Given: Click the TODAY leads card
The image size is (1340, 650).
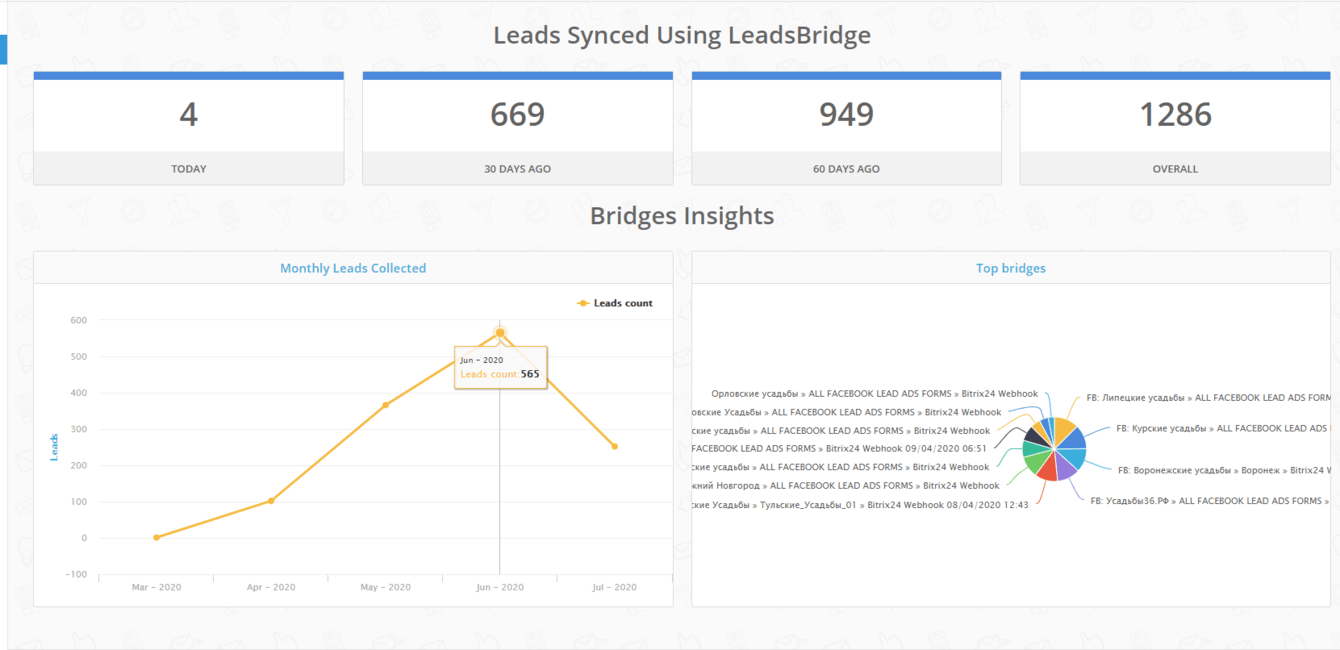Looking at the screenshot, I should pyautogui.click(x=188, y=130).
